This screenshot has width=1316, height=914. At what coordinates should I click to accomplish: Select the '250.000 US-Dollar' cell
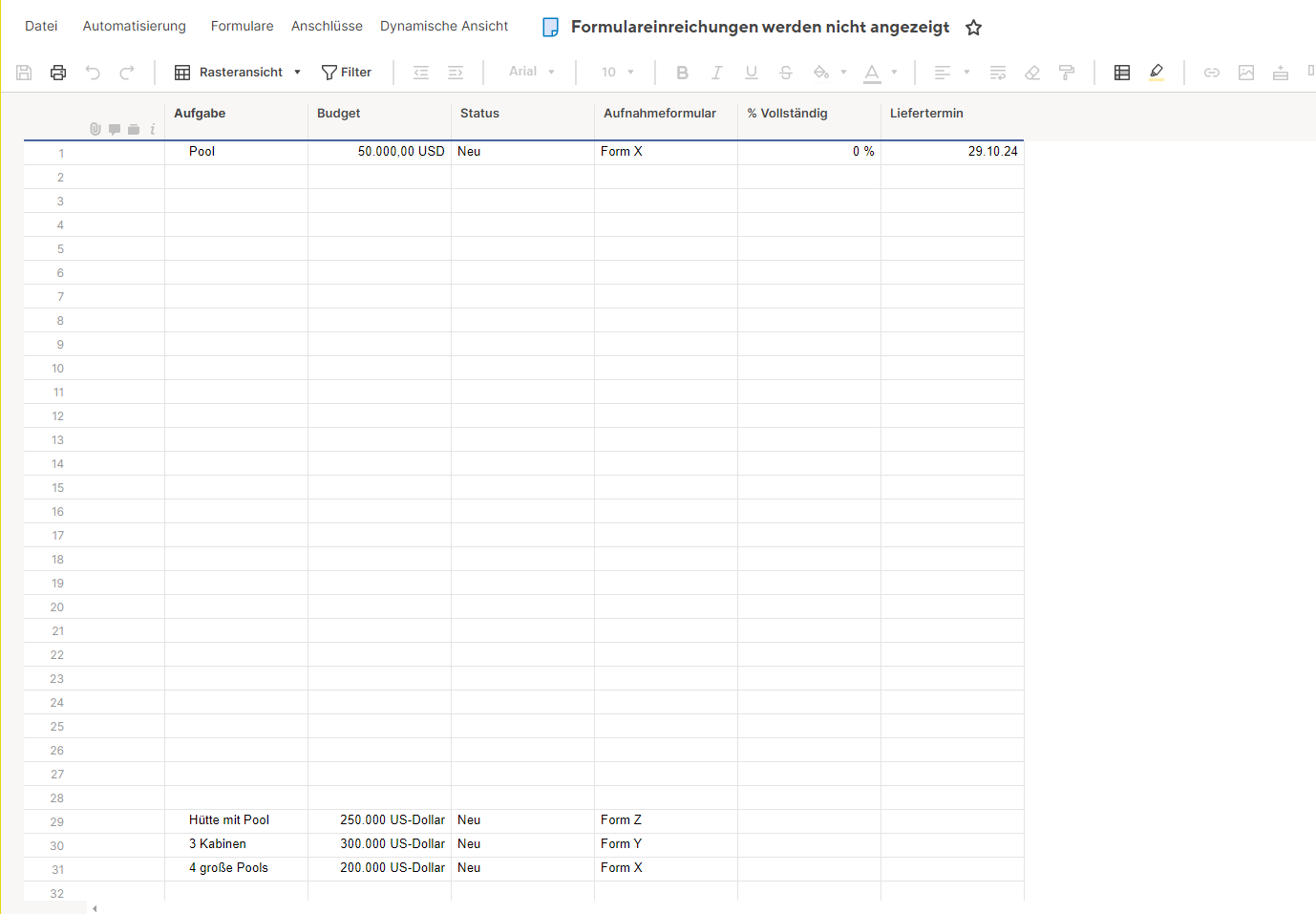point(379,821)
